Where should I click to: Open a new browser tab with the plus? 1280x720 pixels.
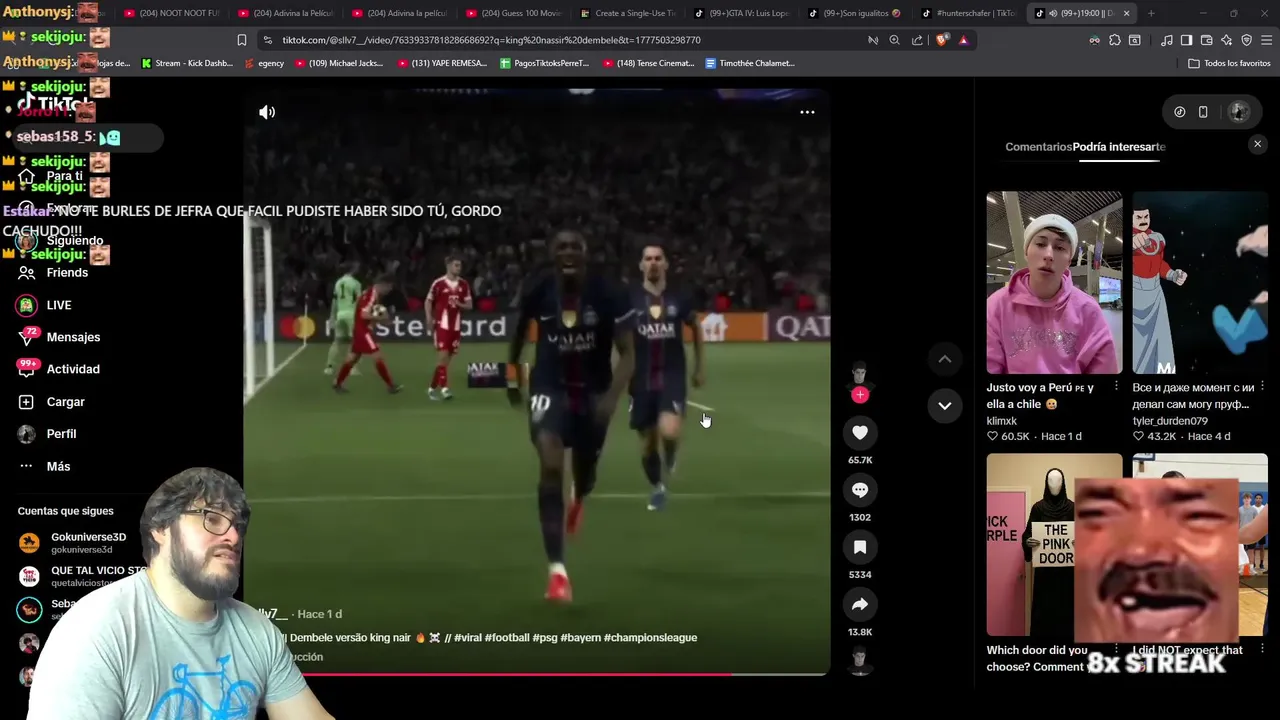coord(1151,13)
